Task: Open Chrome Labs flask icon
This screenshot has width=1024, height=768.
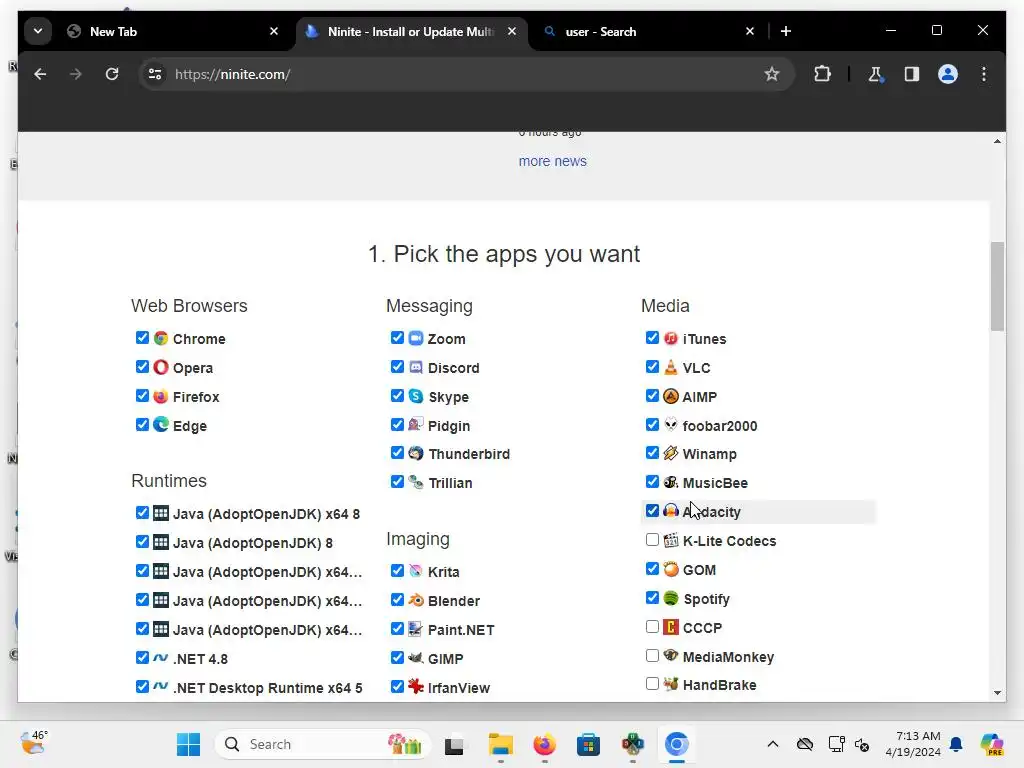Action: click(x=876, y=74)
